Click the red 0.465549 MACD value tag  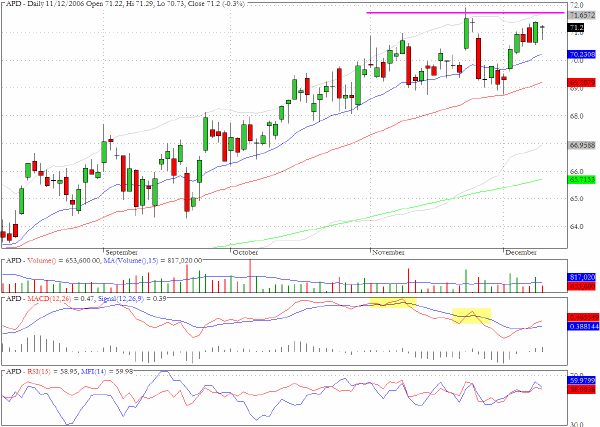click(582, 318)
